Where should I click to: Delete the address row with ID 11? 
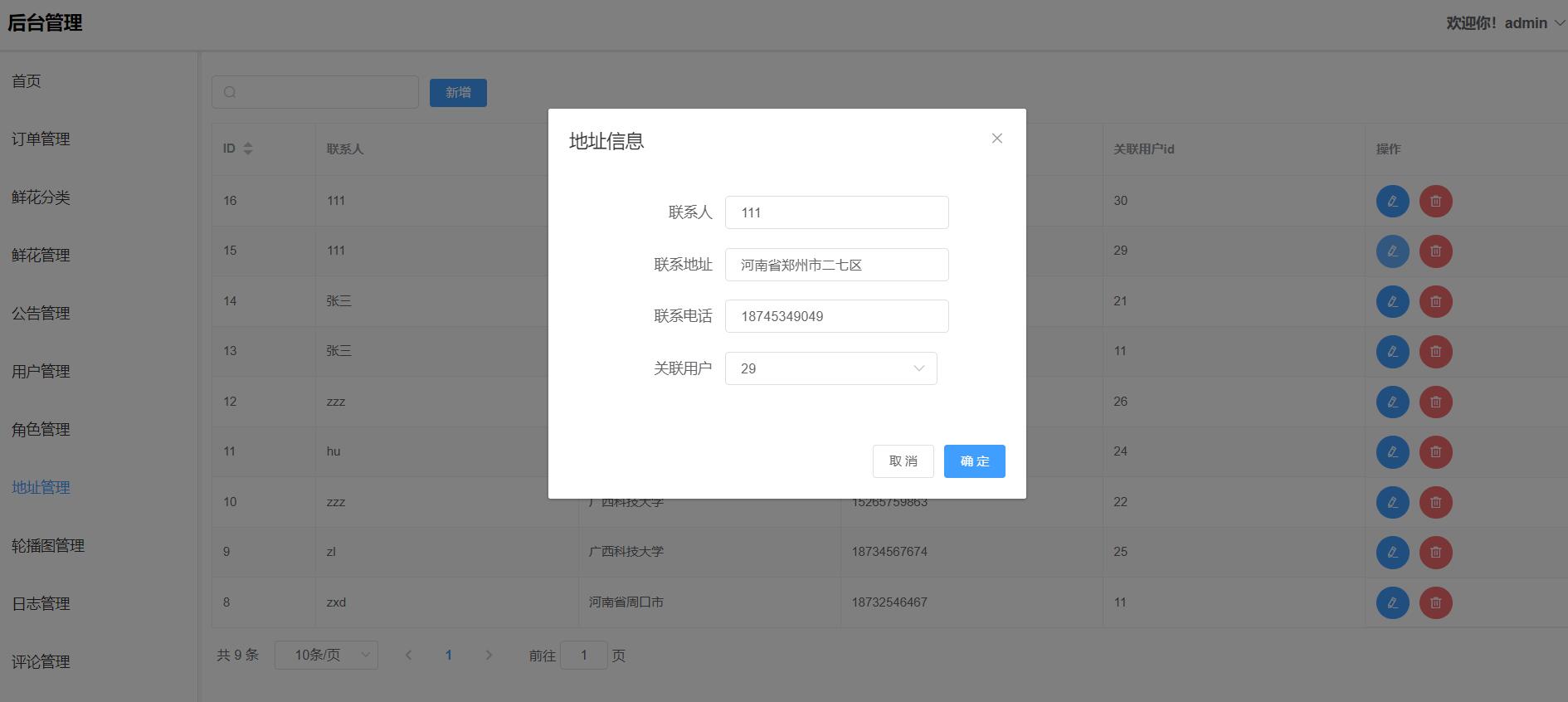(1435, 451)
